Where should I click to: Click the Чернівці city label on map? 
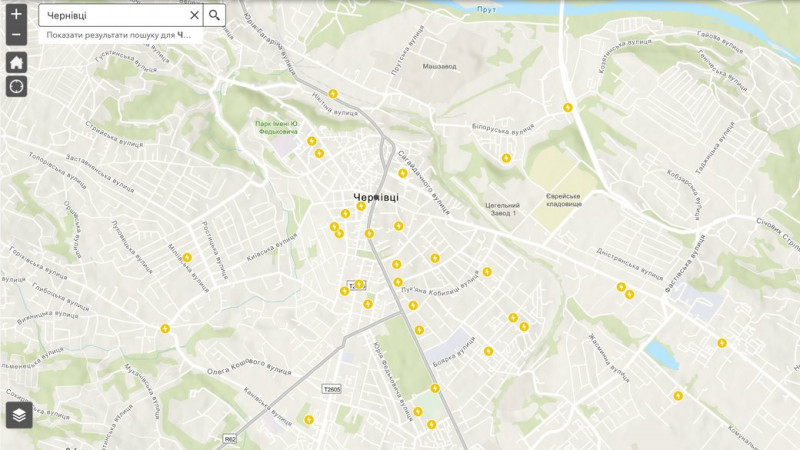375,197
